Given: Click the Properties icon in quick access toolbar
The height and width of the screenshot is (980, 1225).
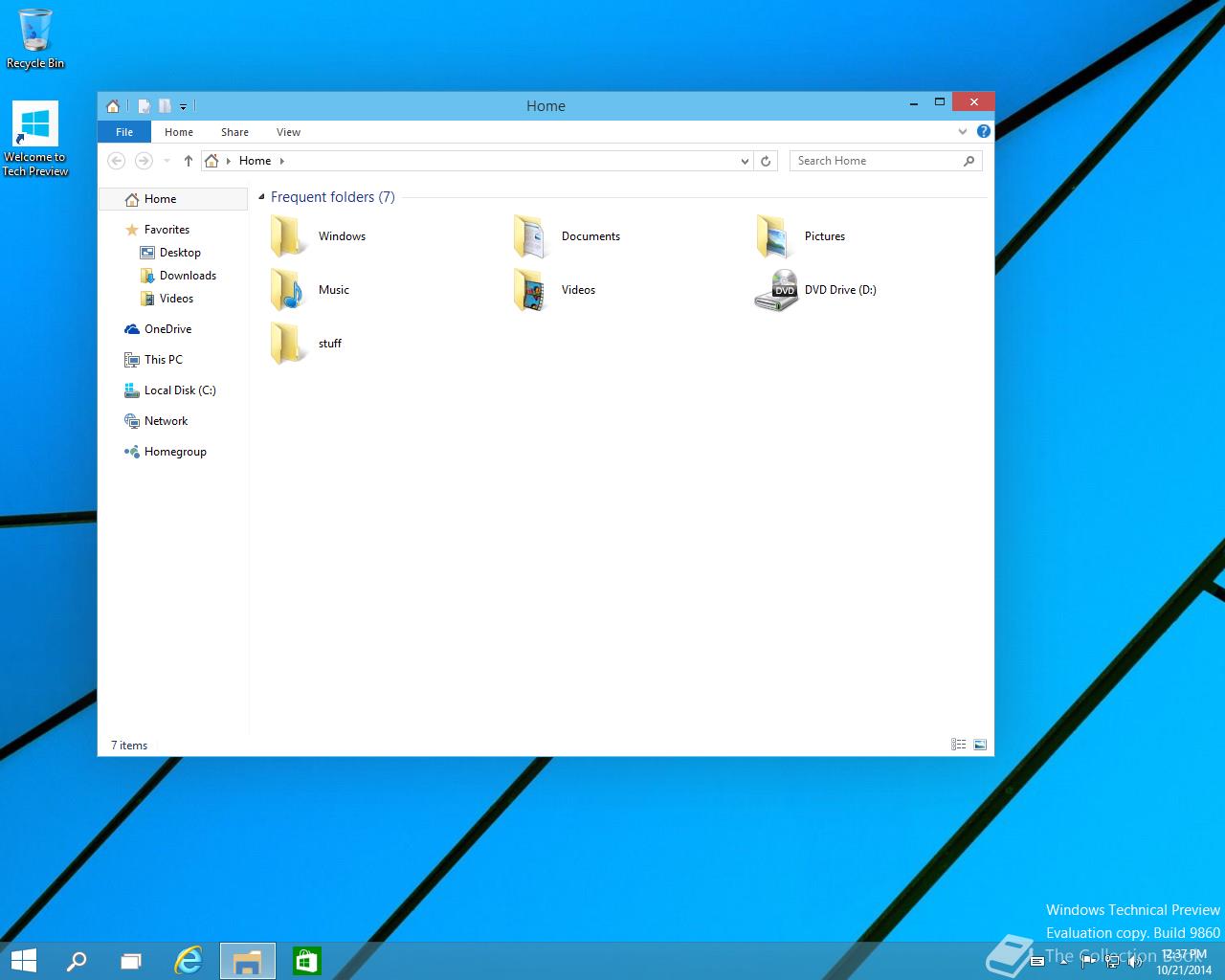Looking at the screenshot, I should pyautogui.click(x=144, y=106).
